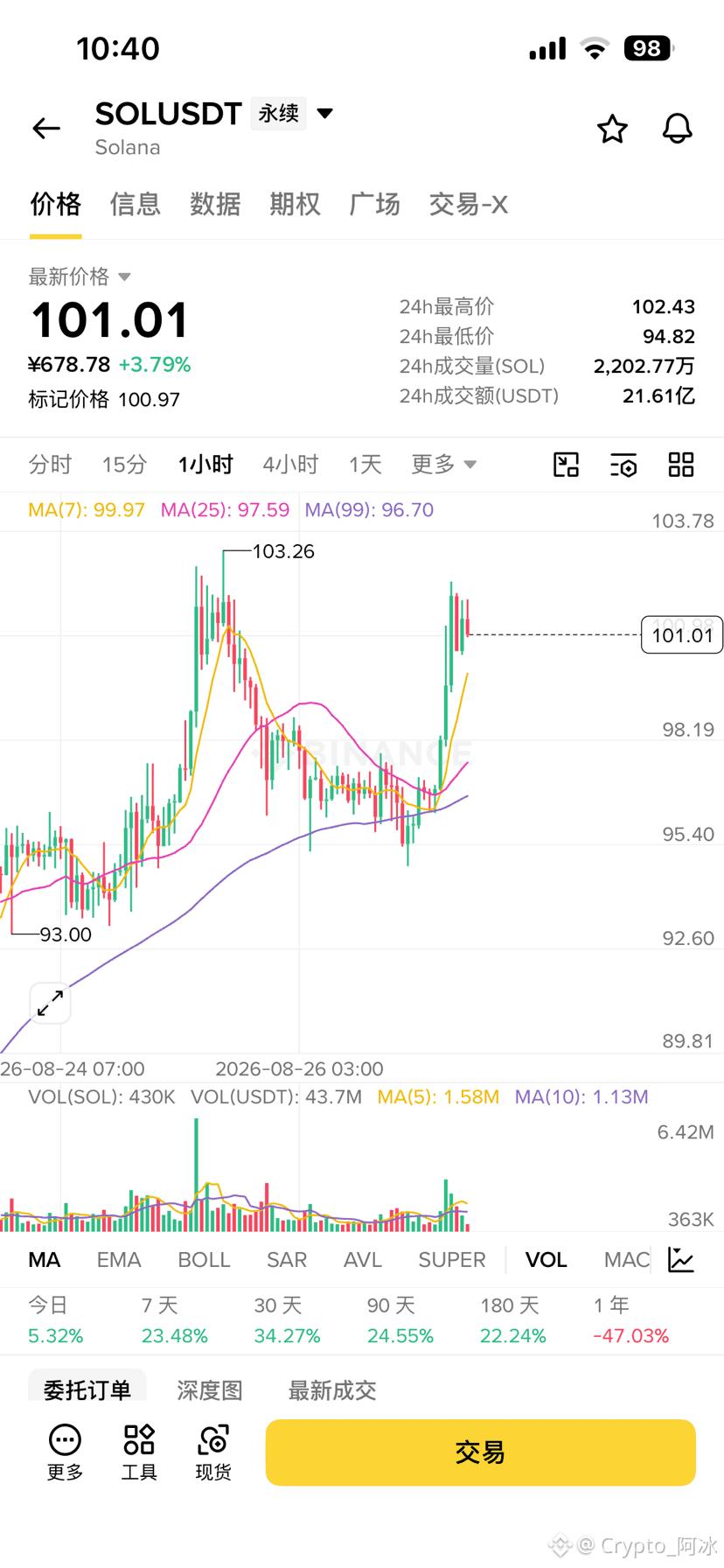Screen dimensions: 724x1568
Task: Tap the 1 年 -47.03% performance
Action: tap(631, 1320)
